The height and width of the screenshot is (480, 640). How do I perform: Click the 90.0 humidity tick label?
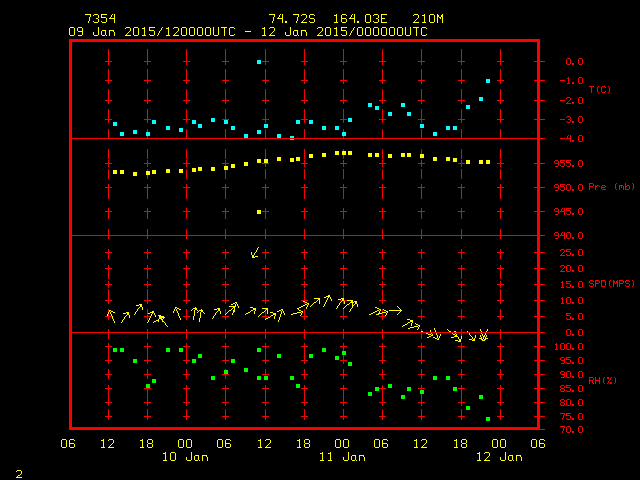coord(571,375)
